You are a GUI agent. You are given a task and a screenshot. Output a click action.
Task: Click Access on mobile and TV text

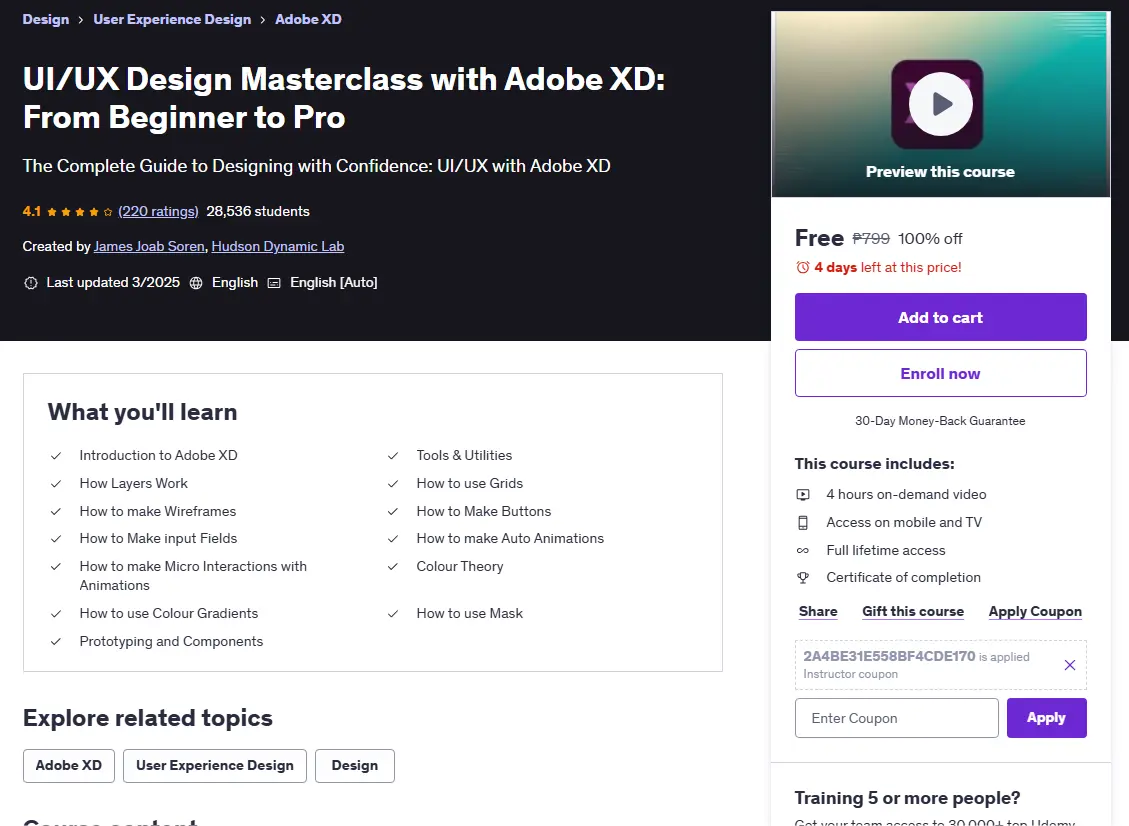[904, 523]
